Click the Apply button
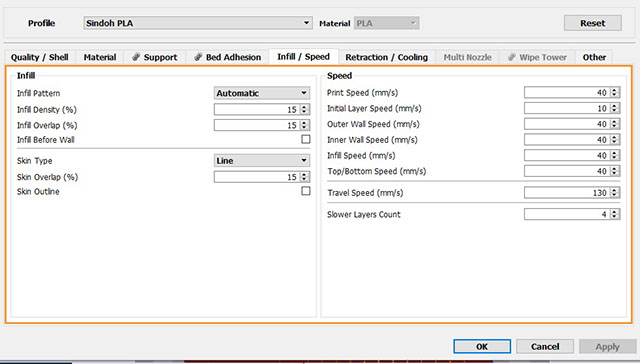Viewport: 640px width, 364px height. click(607, 346)
